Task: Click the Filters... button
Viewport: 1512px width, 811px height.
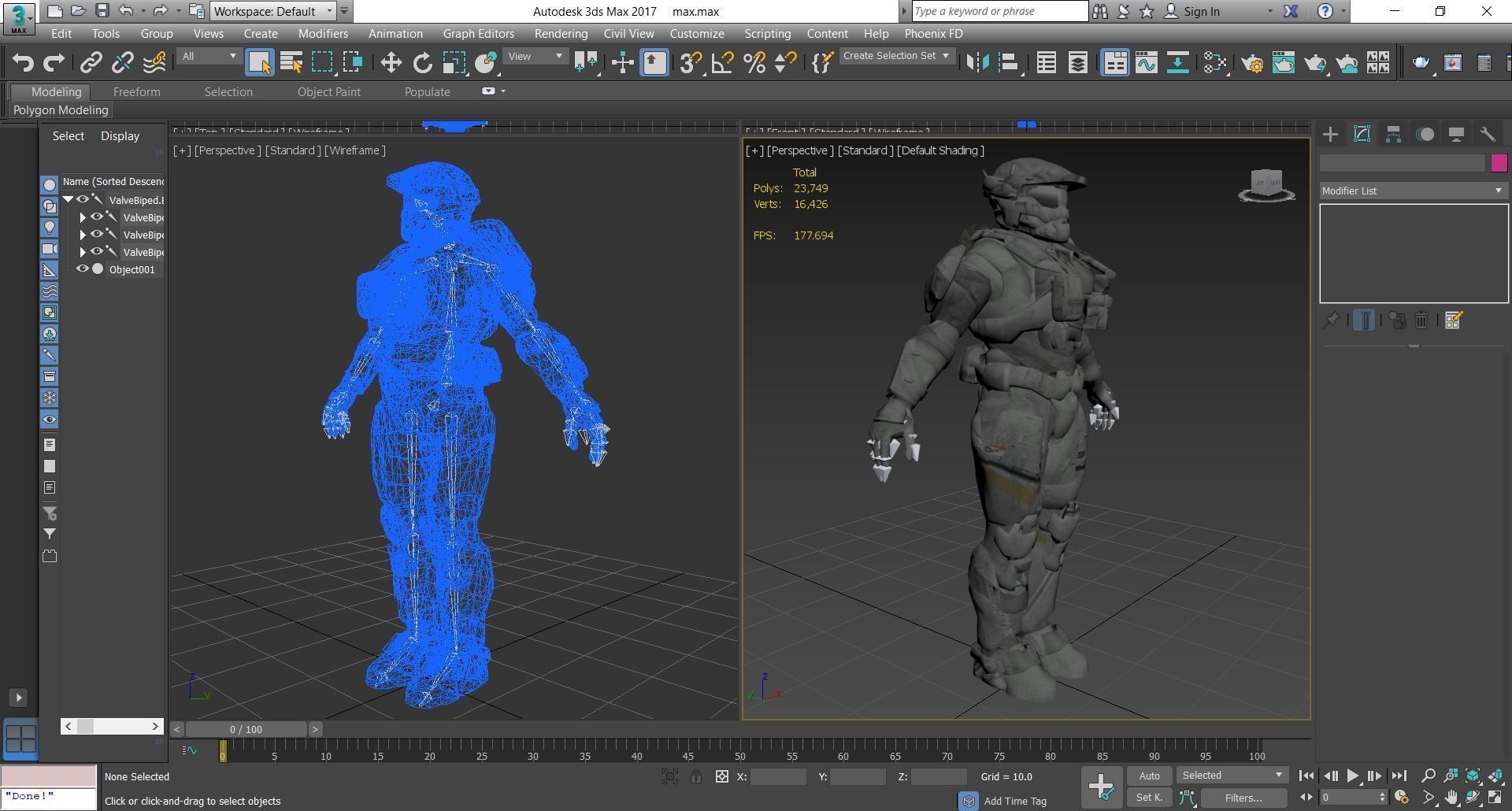Action: (1243, 798)
